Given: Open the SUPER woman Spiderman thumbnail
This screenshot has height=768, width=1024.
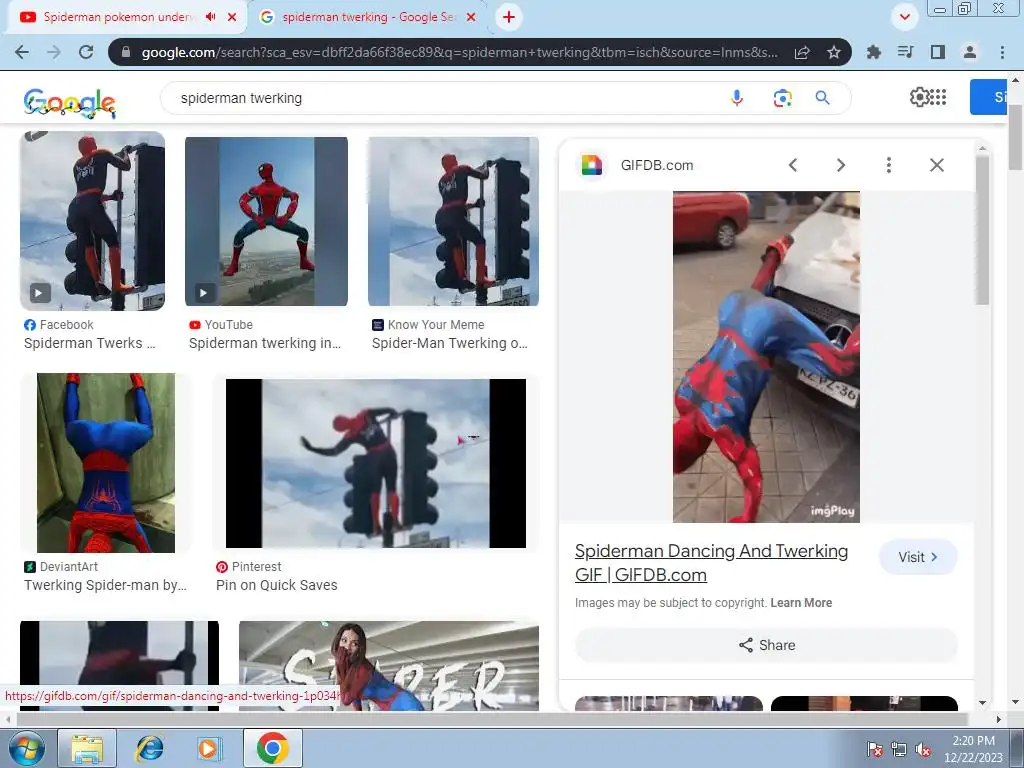Looking at the screenshot, I should tap(389, 665).
